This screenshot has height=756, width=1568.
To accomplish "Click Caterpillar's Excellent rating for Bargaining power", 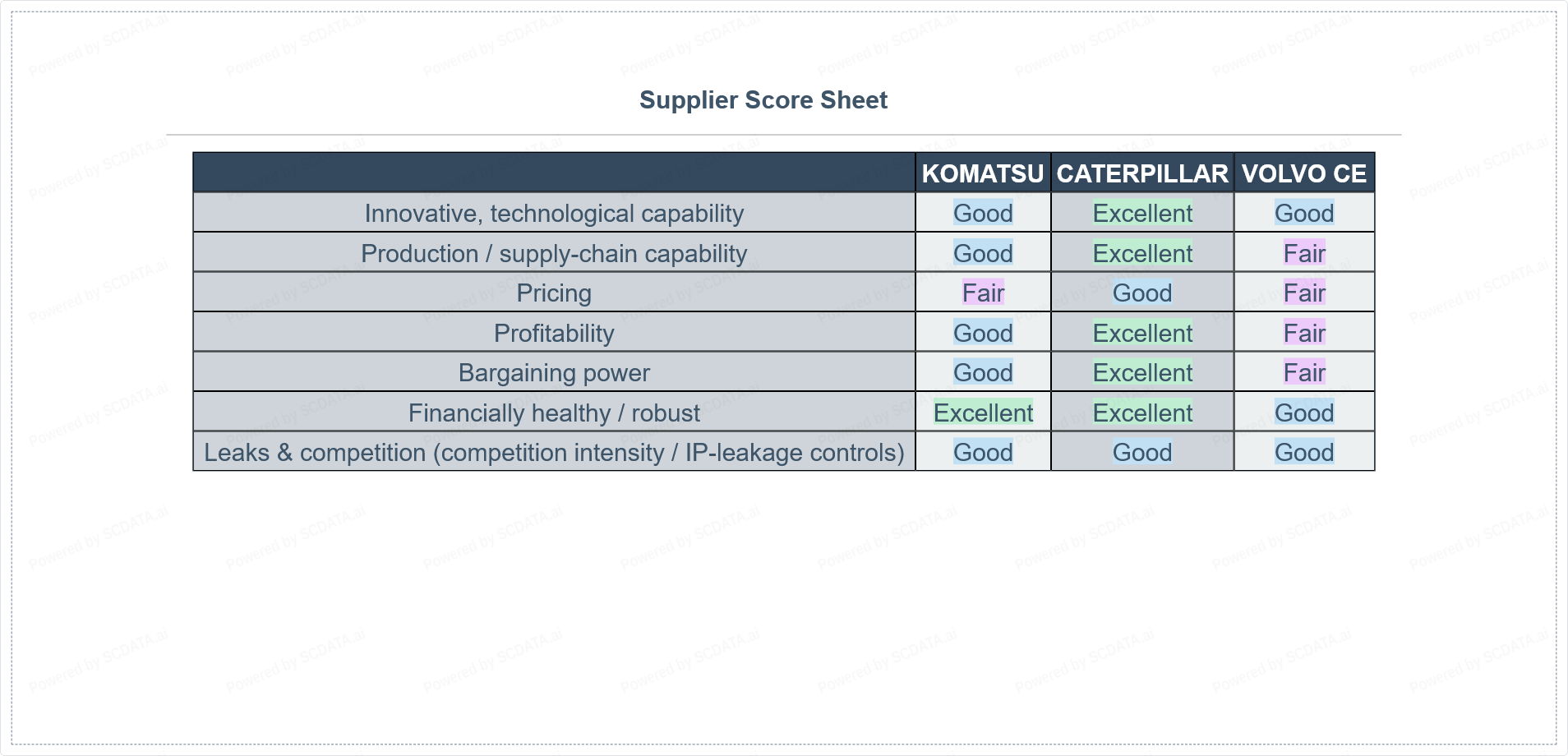I will point(1141,373).
